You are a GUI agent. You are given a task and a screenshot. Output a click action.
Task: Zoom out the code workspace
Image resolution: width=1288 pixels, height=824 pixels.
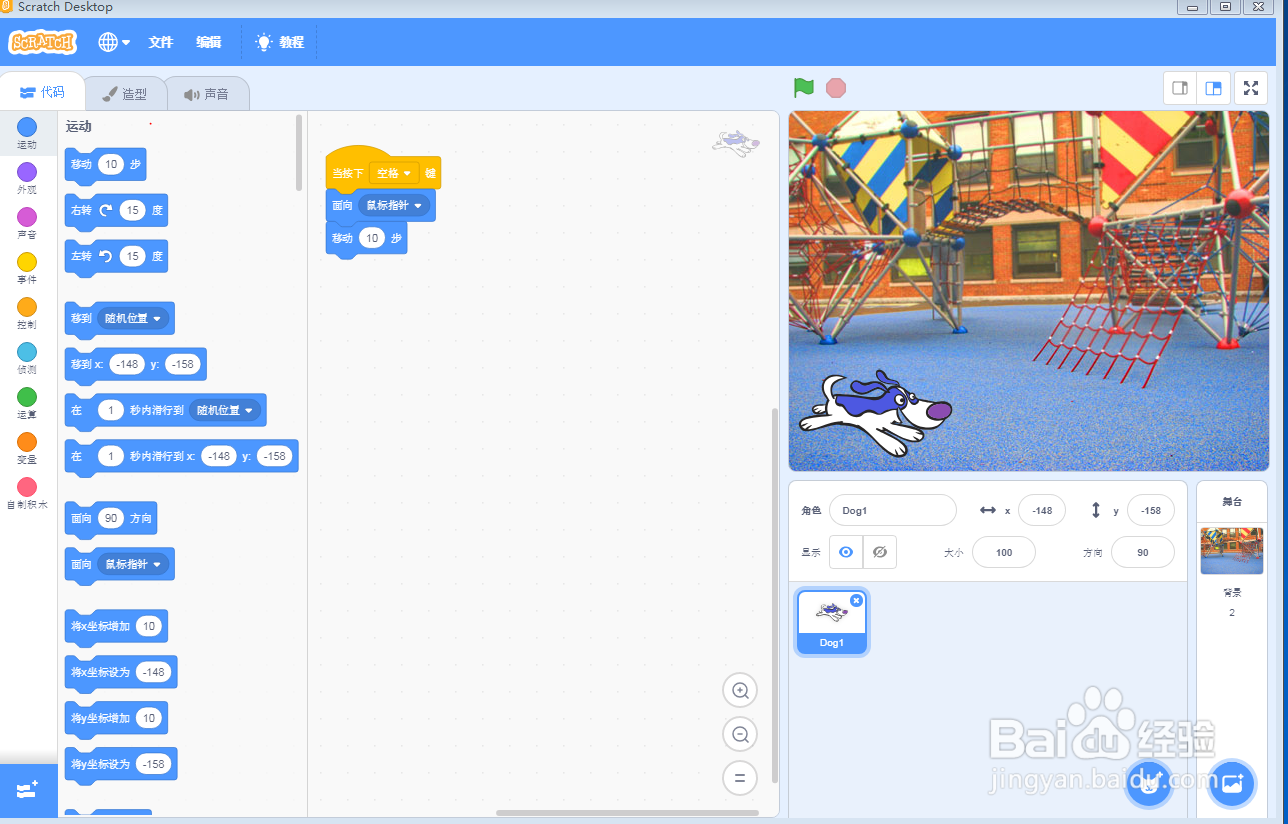point(740,734)
